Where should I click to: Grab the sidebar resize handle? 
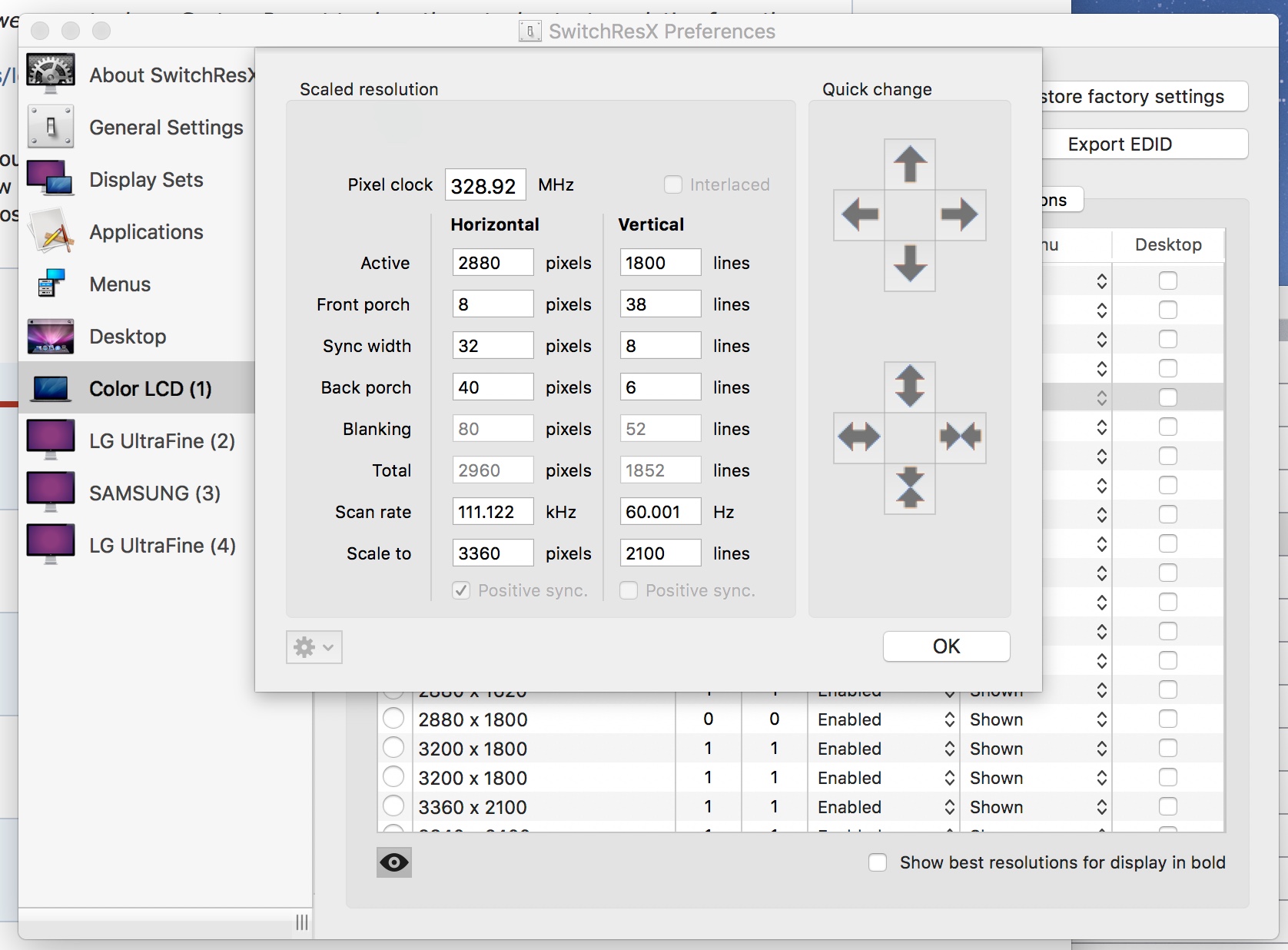click(x=302, y=922)
